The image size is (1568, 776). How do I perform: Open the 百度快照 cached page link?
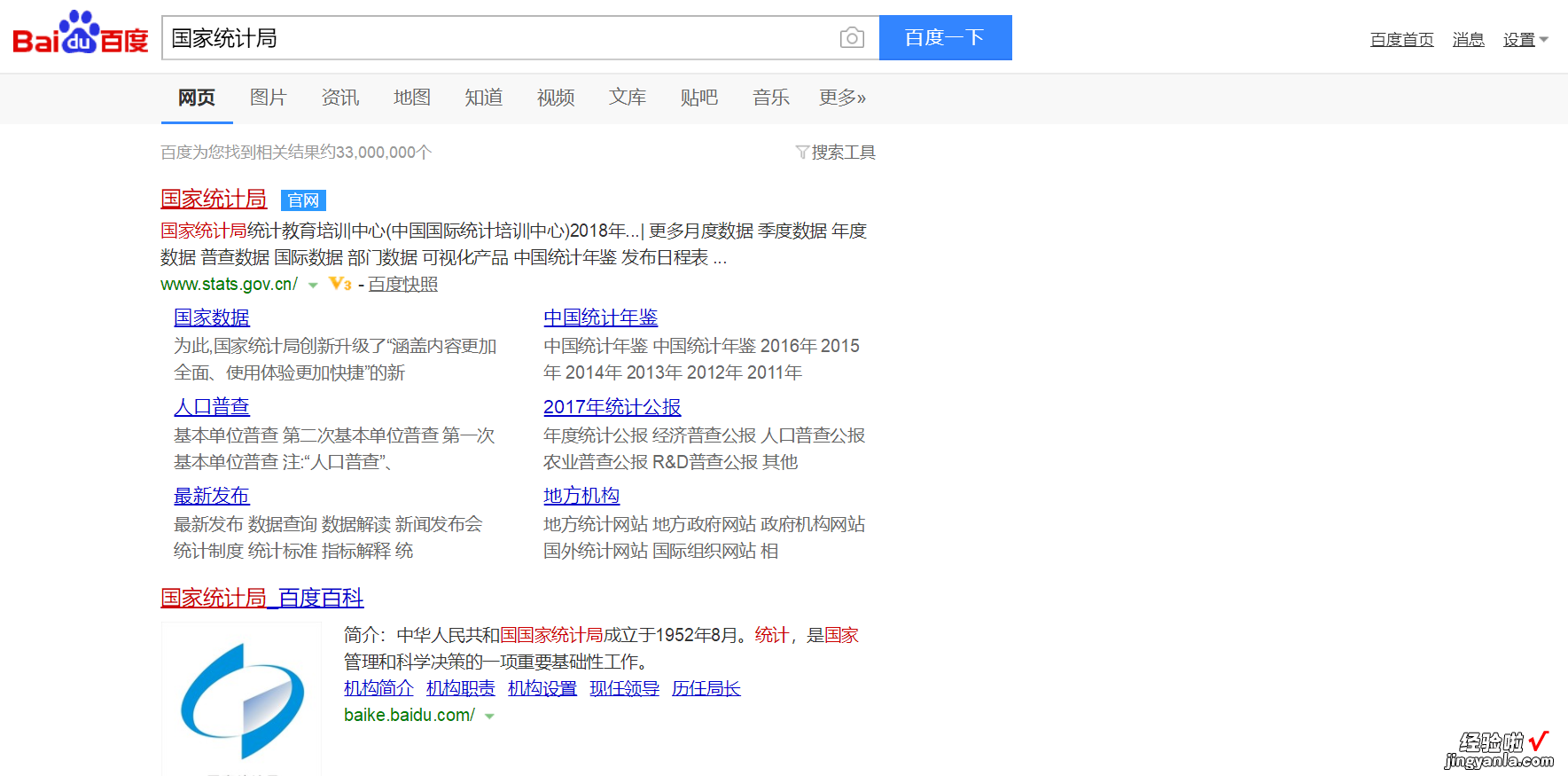coord(403,285)
